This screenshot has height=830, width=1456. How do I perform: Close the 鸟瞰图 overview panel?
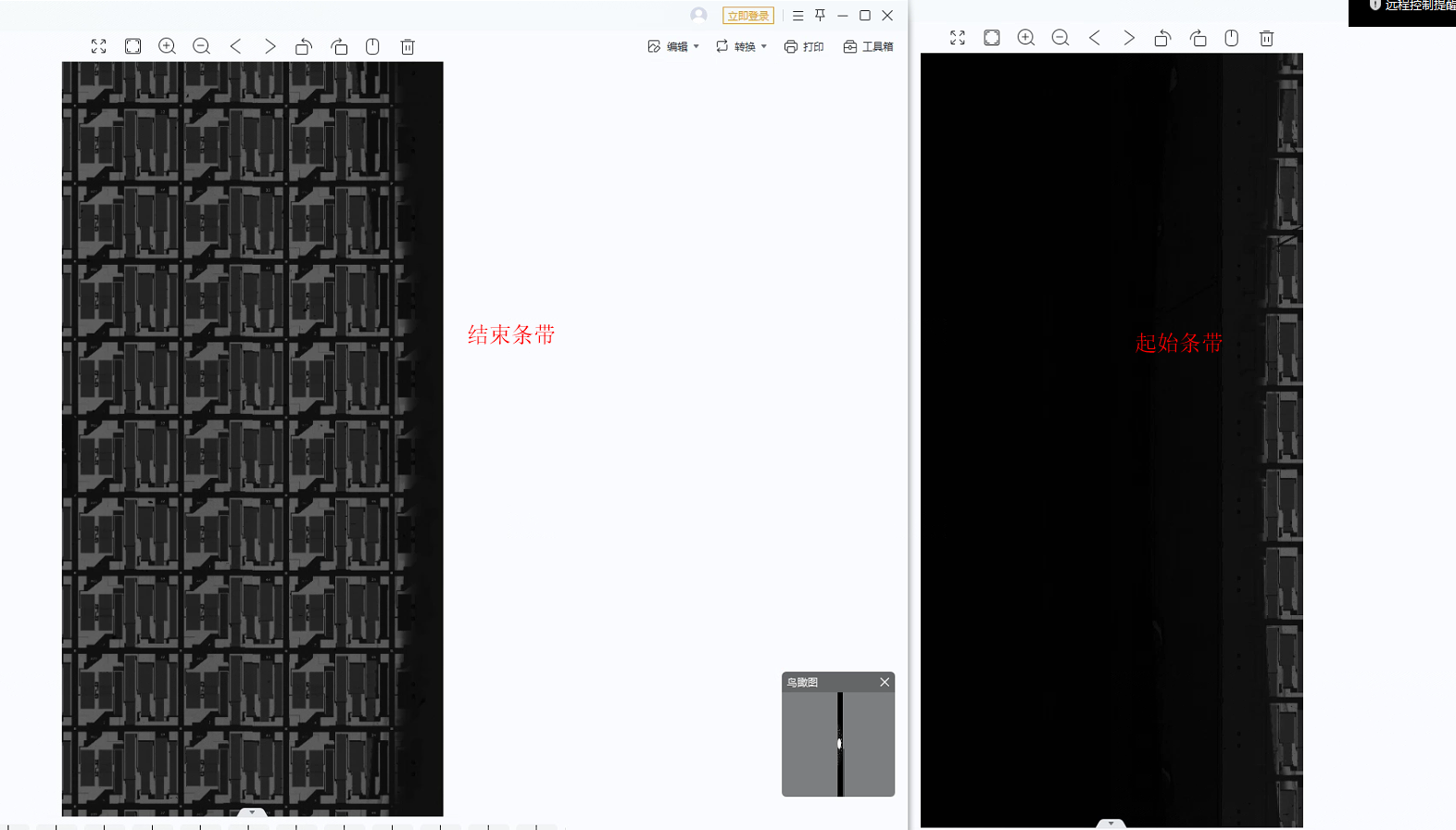click(x=885, y=682)
